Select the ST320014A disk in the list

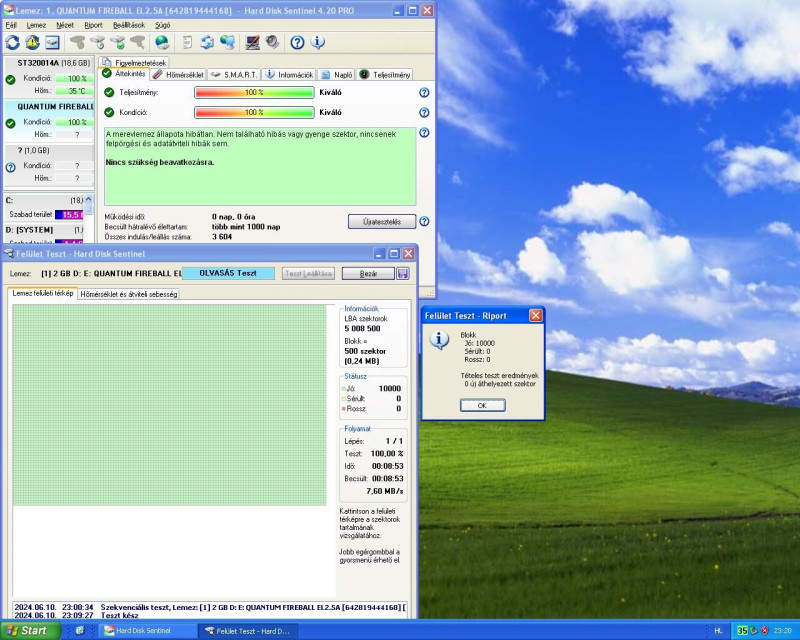(48, 77)
